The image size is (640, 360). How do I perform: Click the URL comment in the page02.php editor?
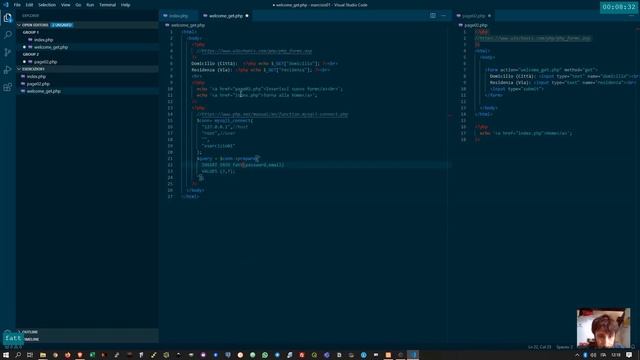(533, 38)
